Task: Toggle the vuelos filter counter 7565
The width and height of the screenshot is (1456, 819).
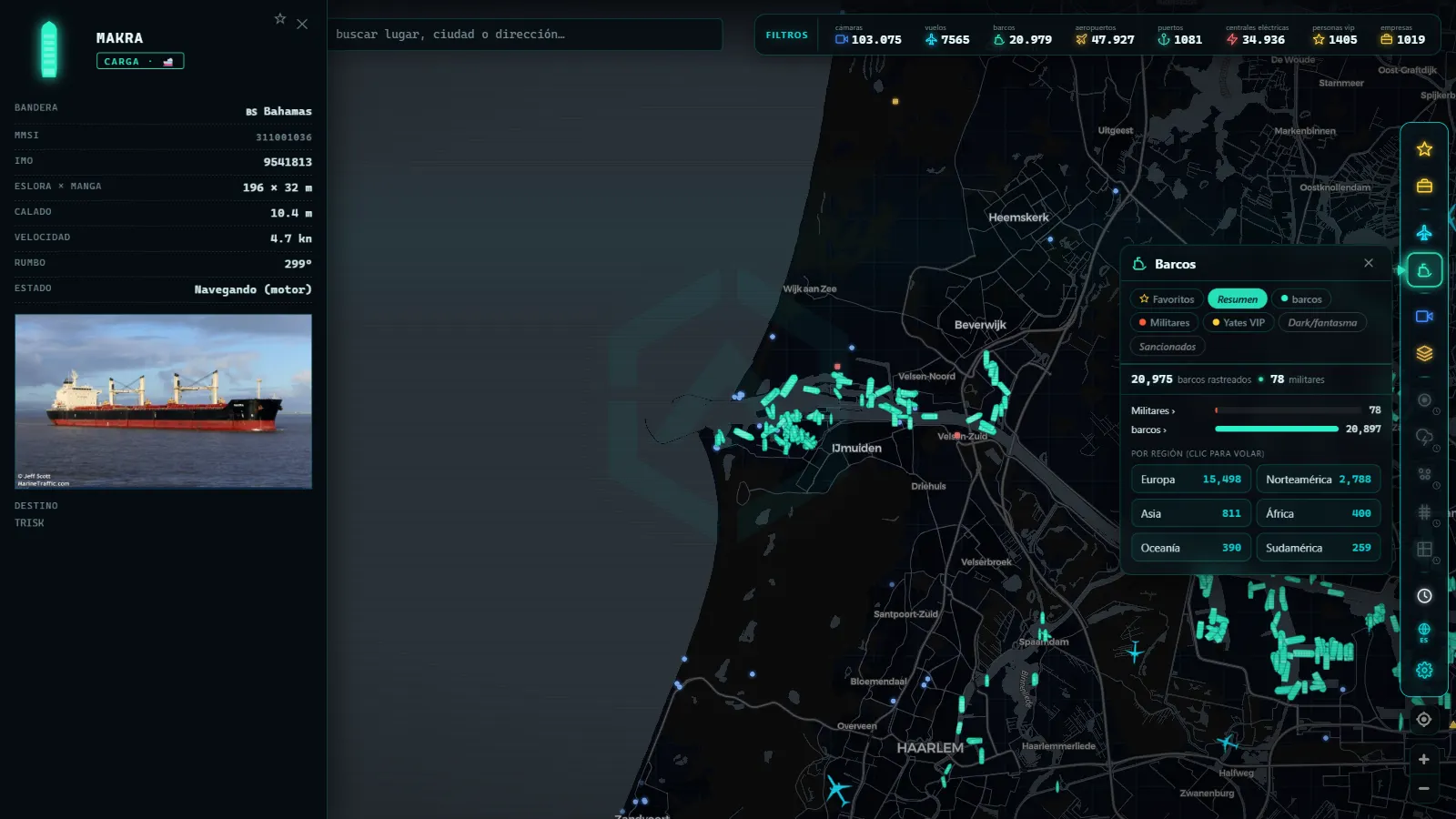Action: coord(947,35)
